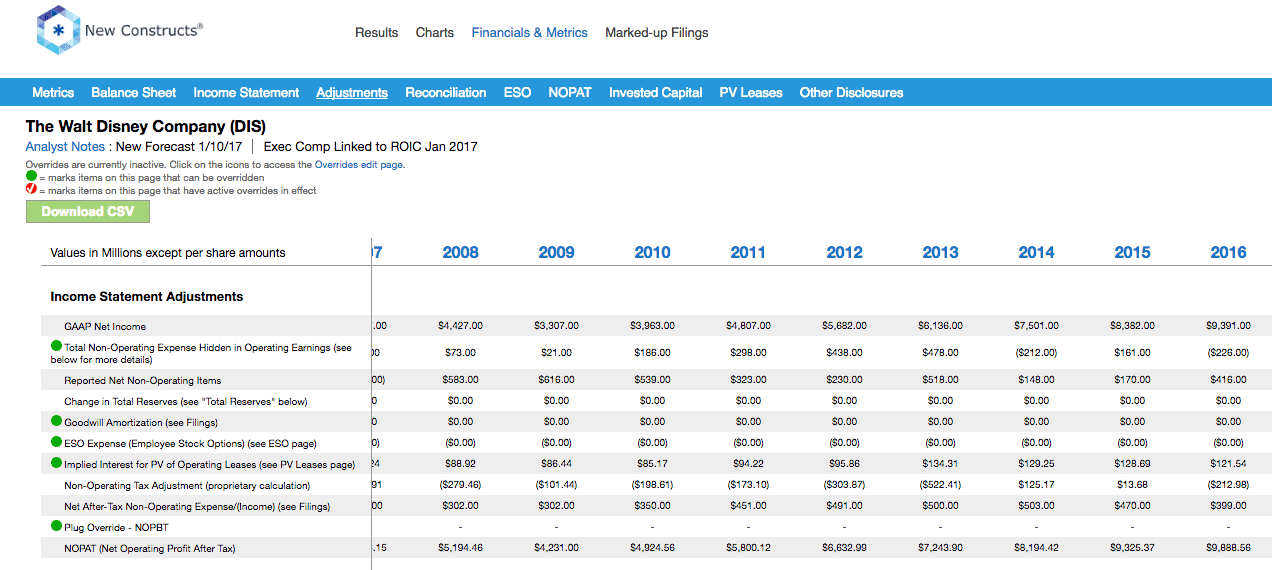Click the GAAP Net Income row label
1272x570 pixels.
(104, 326)
